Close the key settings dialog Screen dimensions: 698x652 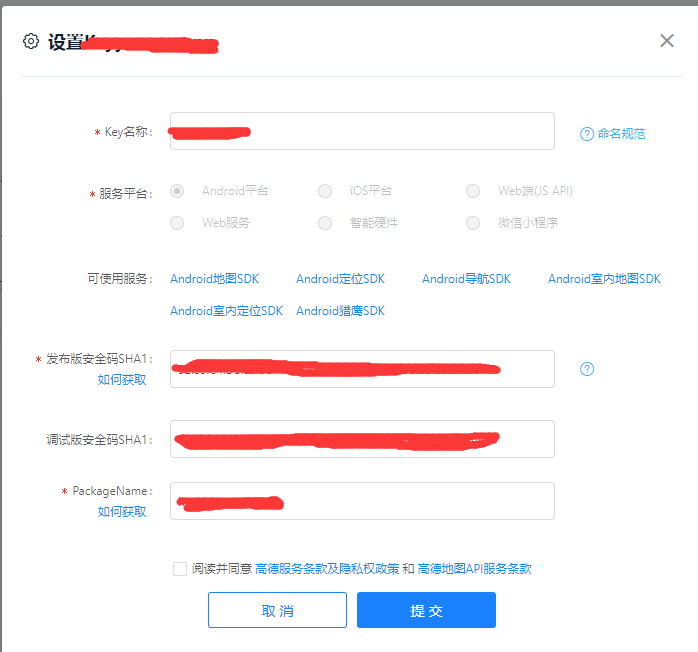pyautogui.click(x=666, y=40)
